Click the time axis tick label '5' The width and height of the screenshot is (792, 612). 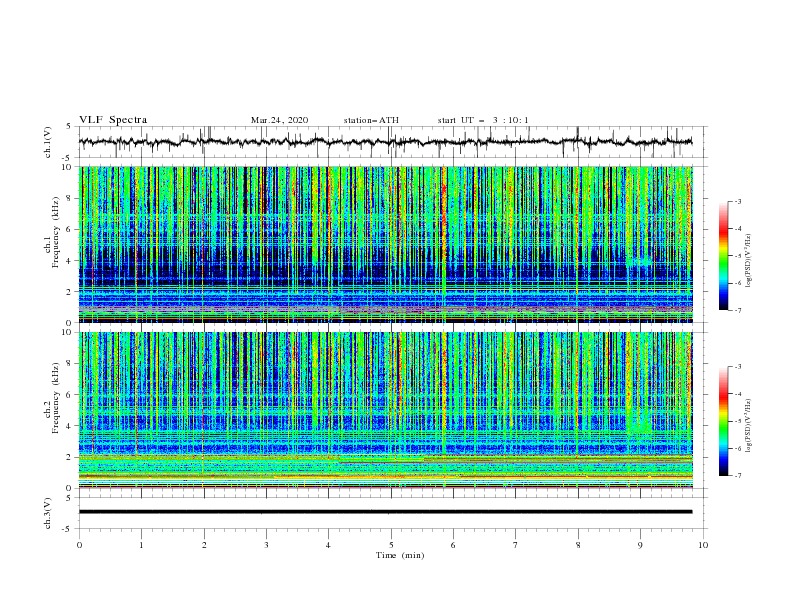[391, 545]
